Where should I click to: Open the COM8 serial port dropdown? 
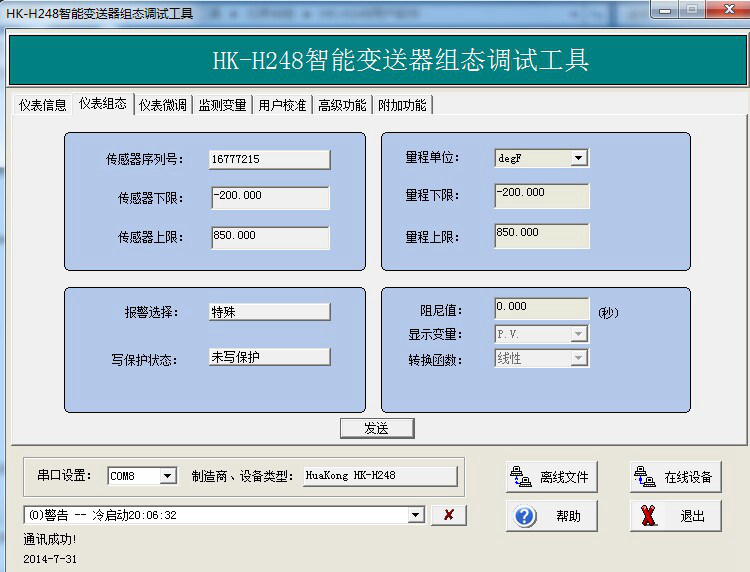[x=167, y=476]
